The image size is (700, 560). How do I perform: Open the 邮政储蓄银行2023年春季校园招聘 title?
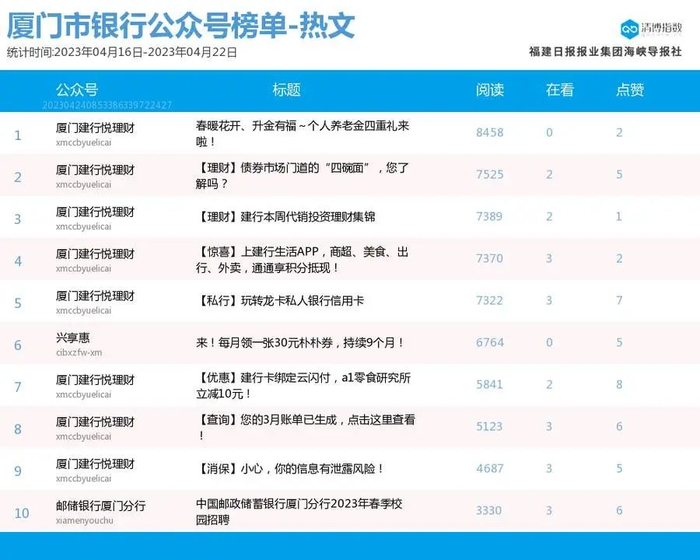pos(299,511)
